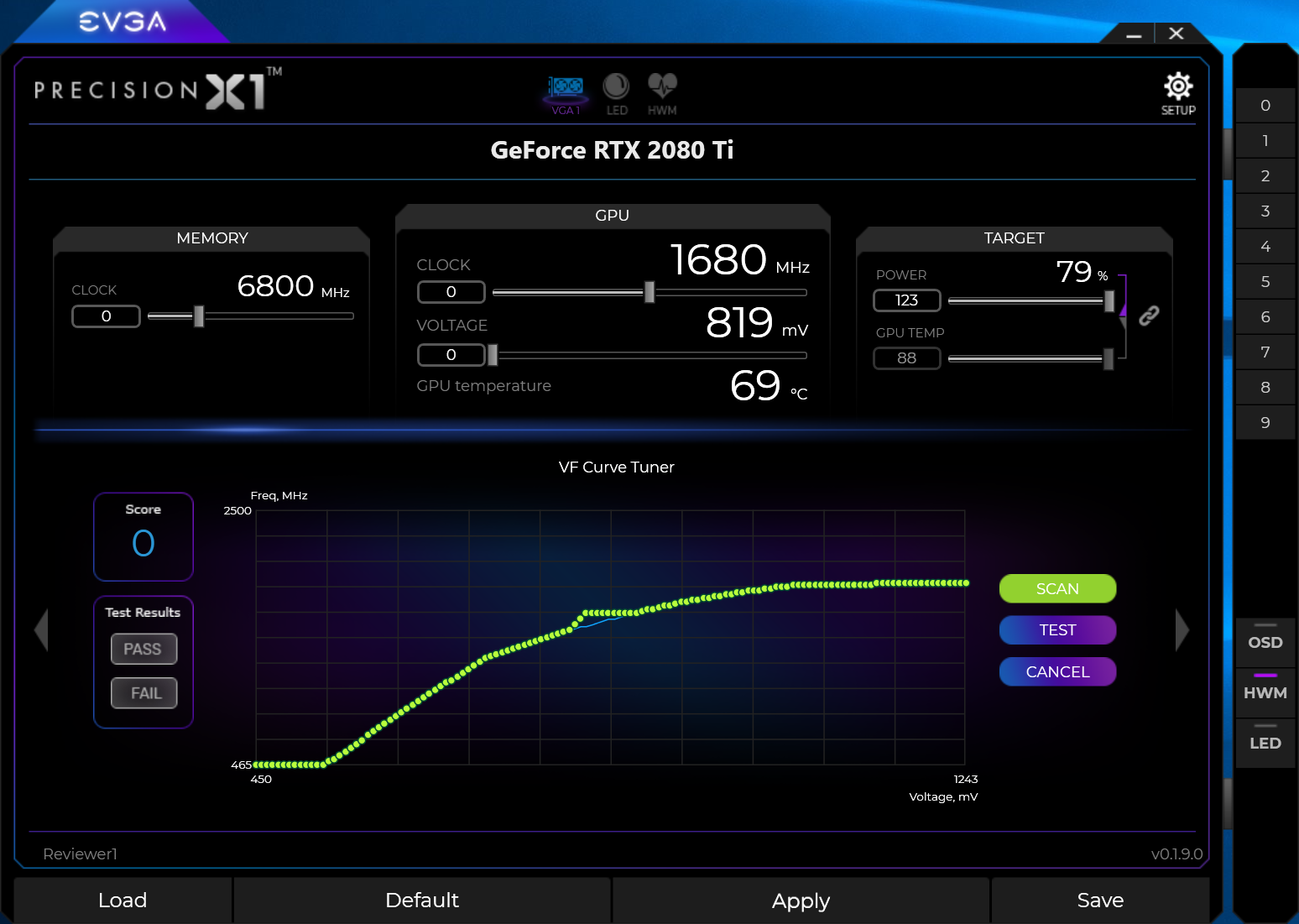Viewport: 1299px width, 924px height.
Task: Click the GPU clock slider handle
Action: pyautogui.click(x=649, y=292)
